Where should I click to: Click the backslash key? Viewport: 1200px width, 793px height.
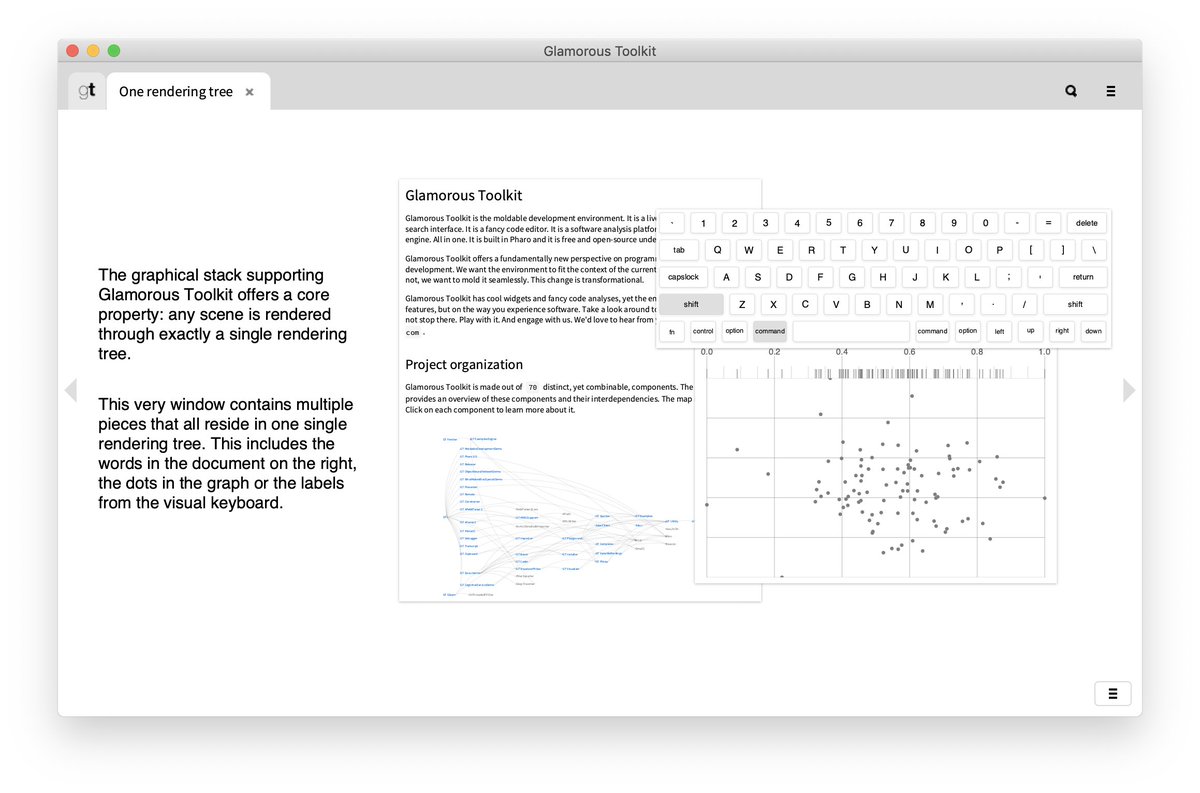1094,250
